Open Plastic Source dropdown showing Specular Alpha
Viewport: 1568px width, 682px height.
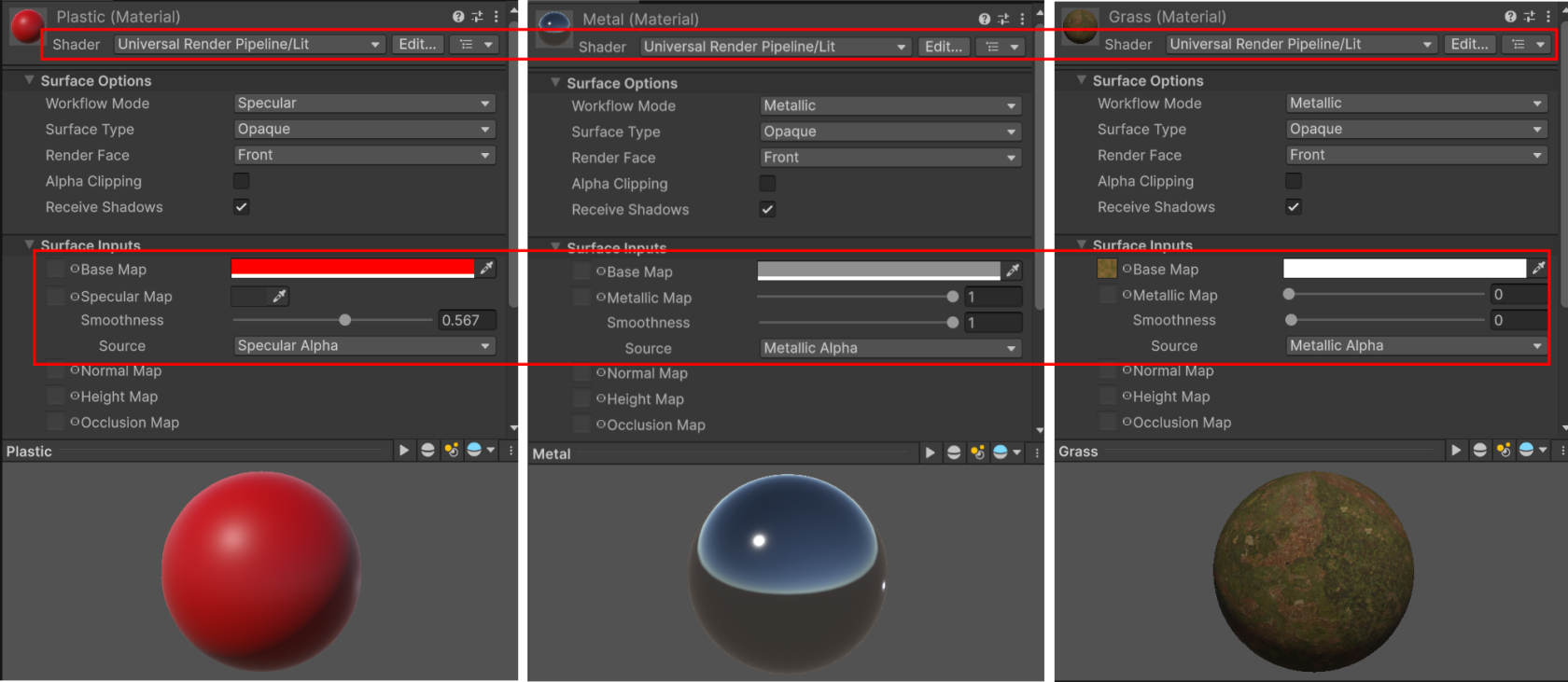364,345
